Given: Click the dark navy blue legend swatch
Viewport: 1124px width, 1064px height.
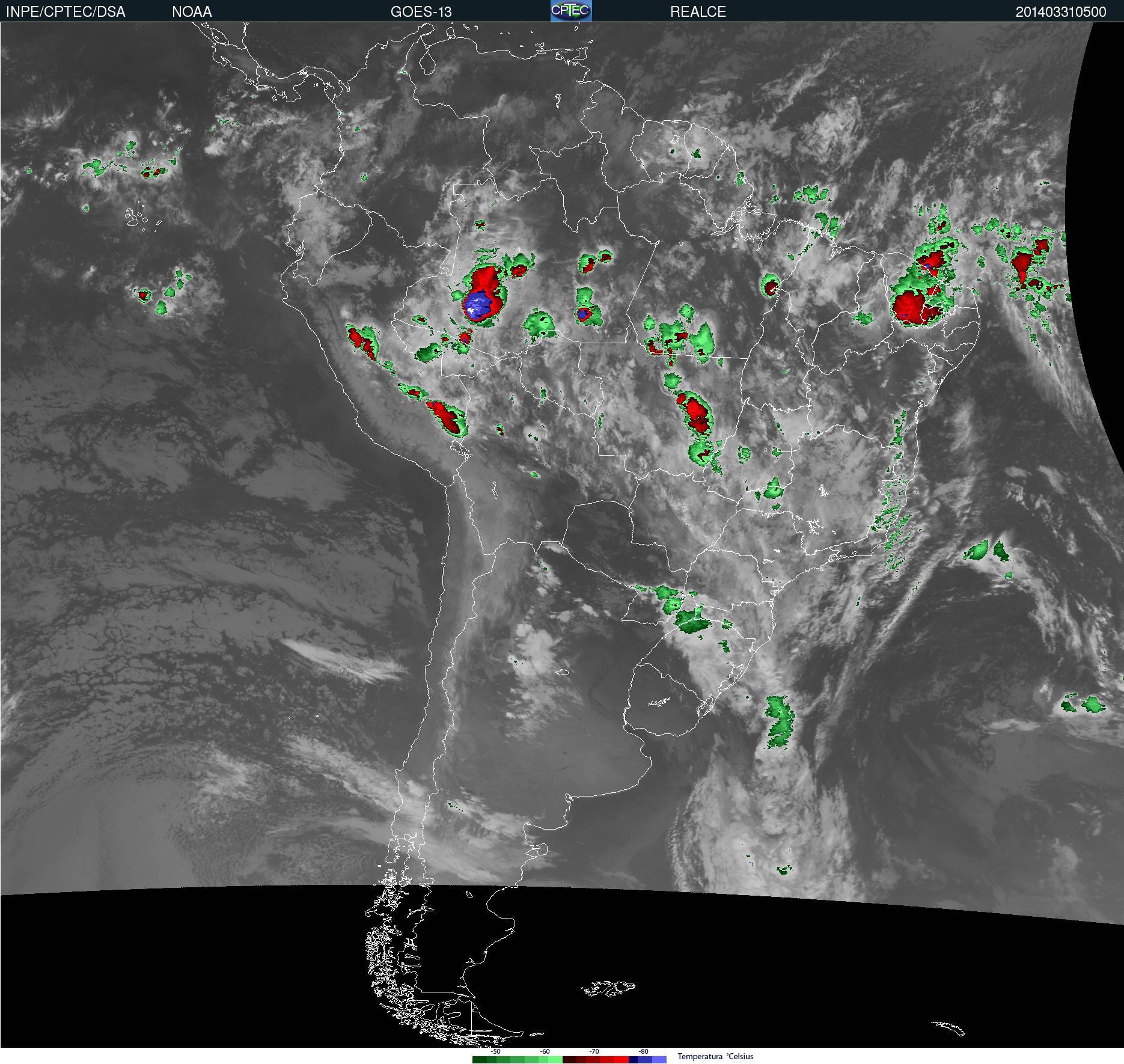Looking at the screenshot, I should tap(633, 1060).
